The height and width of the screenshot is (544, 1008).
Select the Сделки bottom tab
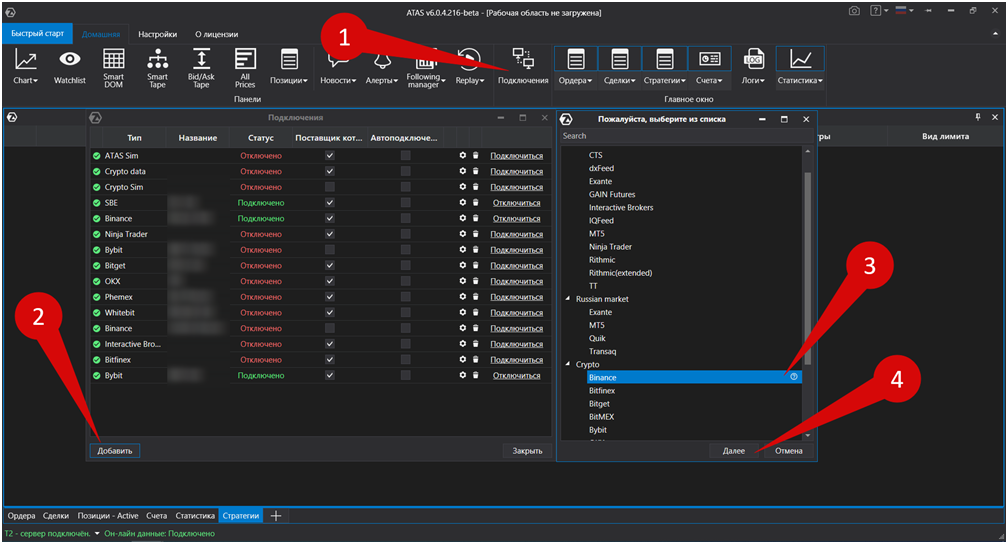point(56,516)
